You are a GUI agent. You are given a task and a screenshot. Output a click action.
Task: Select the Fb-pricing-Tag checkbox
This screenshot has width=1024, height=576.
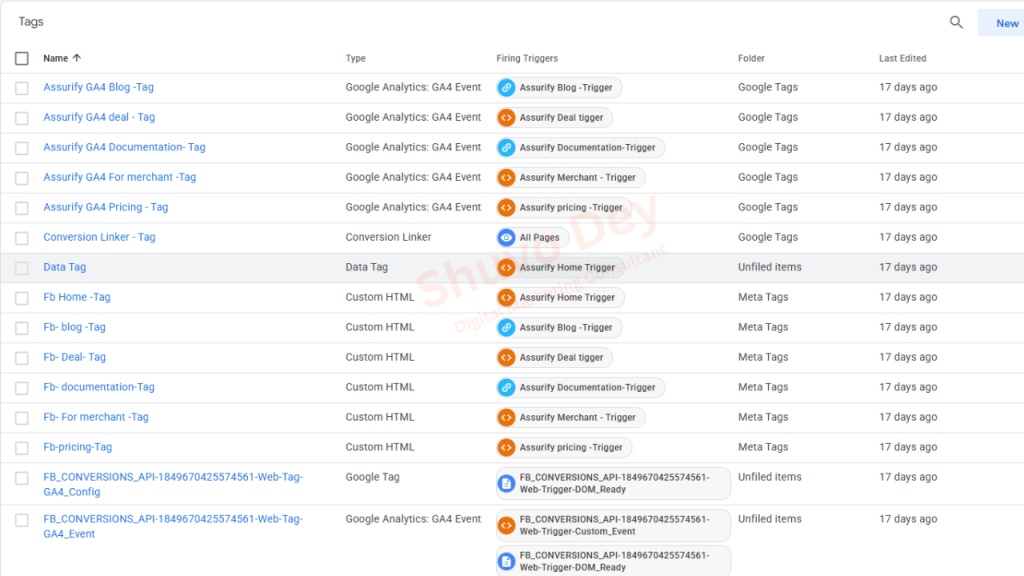(x=22, y=449)
